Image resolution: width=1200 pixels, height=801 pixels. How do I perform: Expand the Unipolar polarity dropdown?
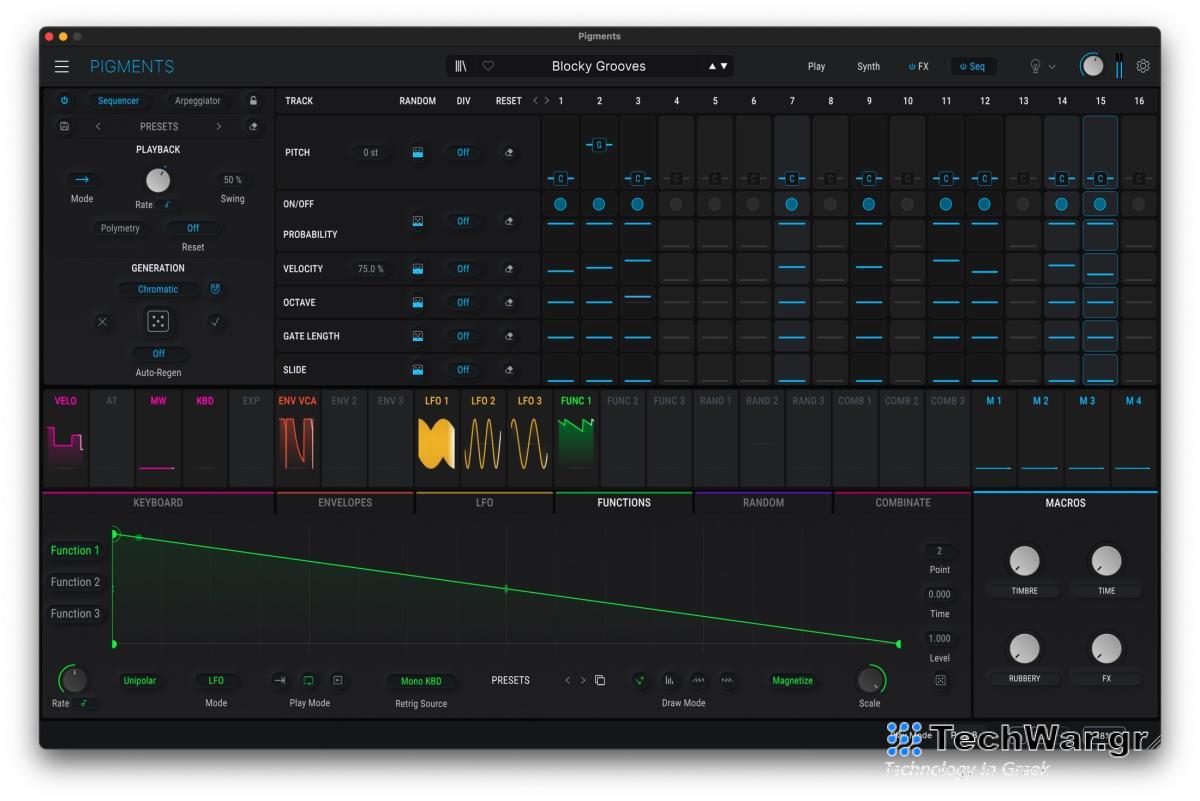point(139,681)
